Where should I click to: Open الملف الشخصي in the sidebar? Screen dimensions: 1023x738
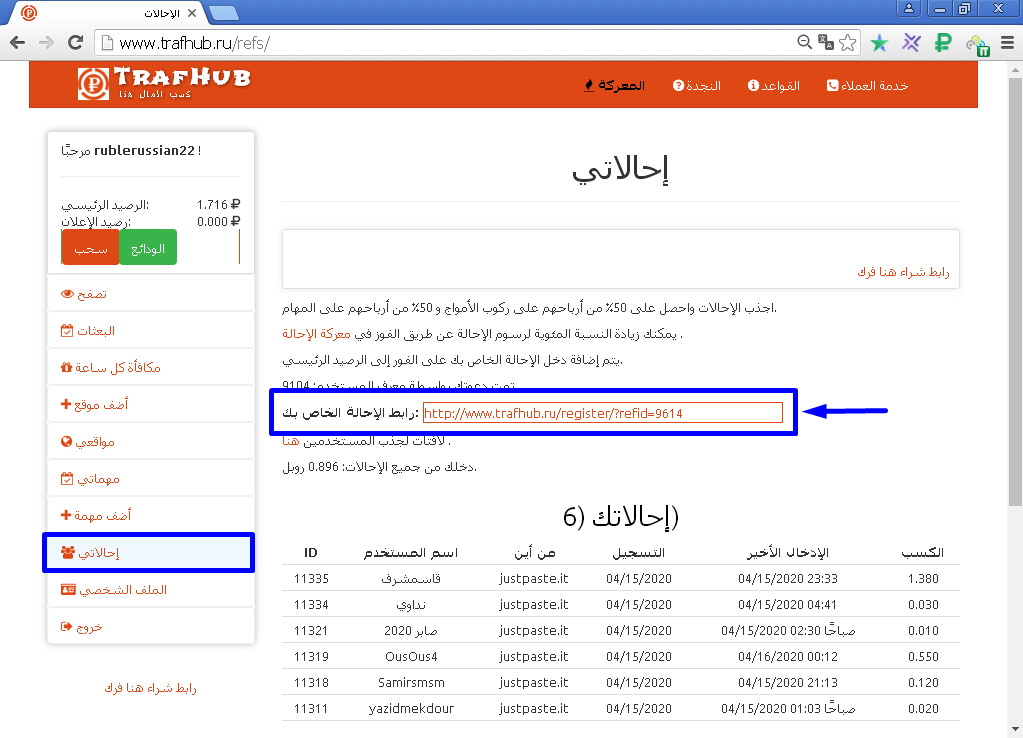click(151, 590)
